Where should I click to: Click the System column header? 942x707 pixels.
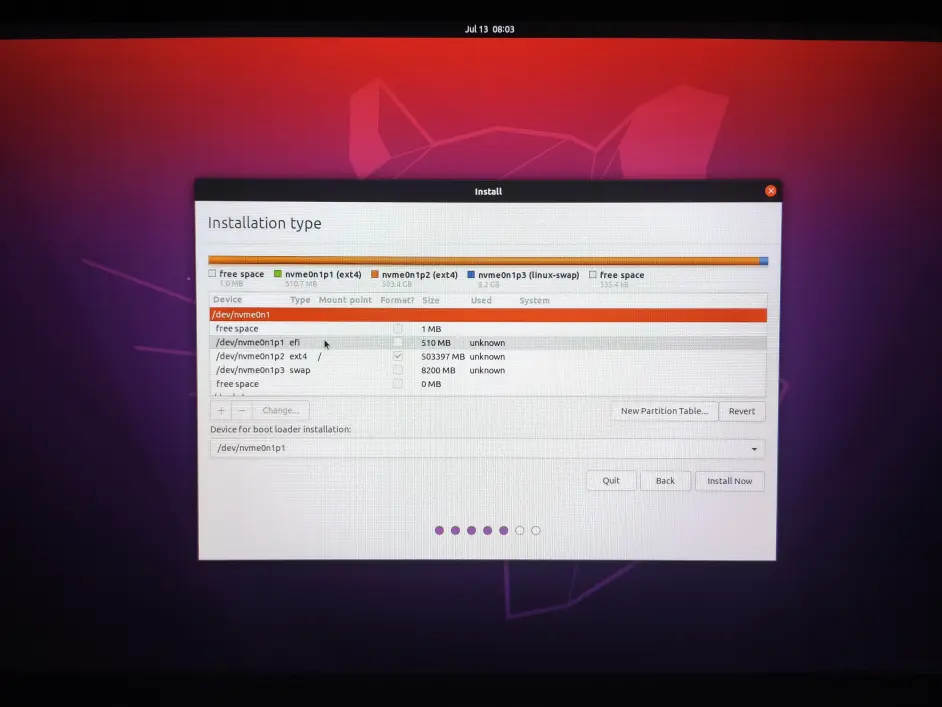click(x=534, y=300)
